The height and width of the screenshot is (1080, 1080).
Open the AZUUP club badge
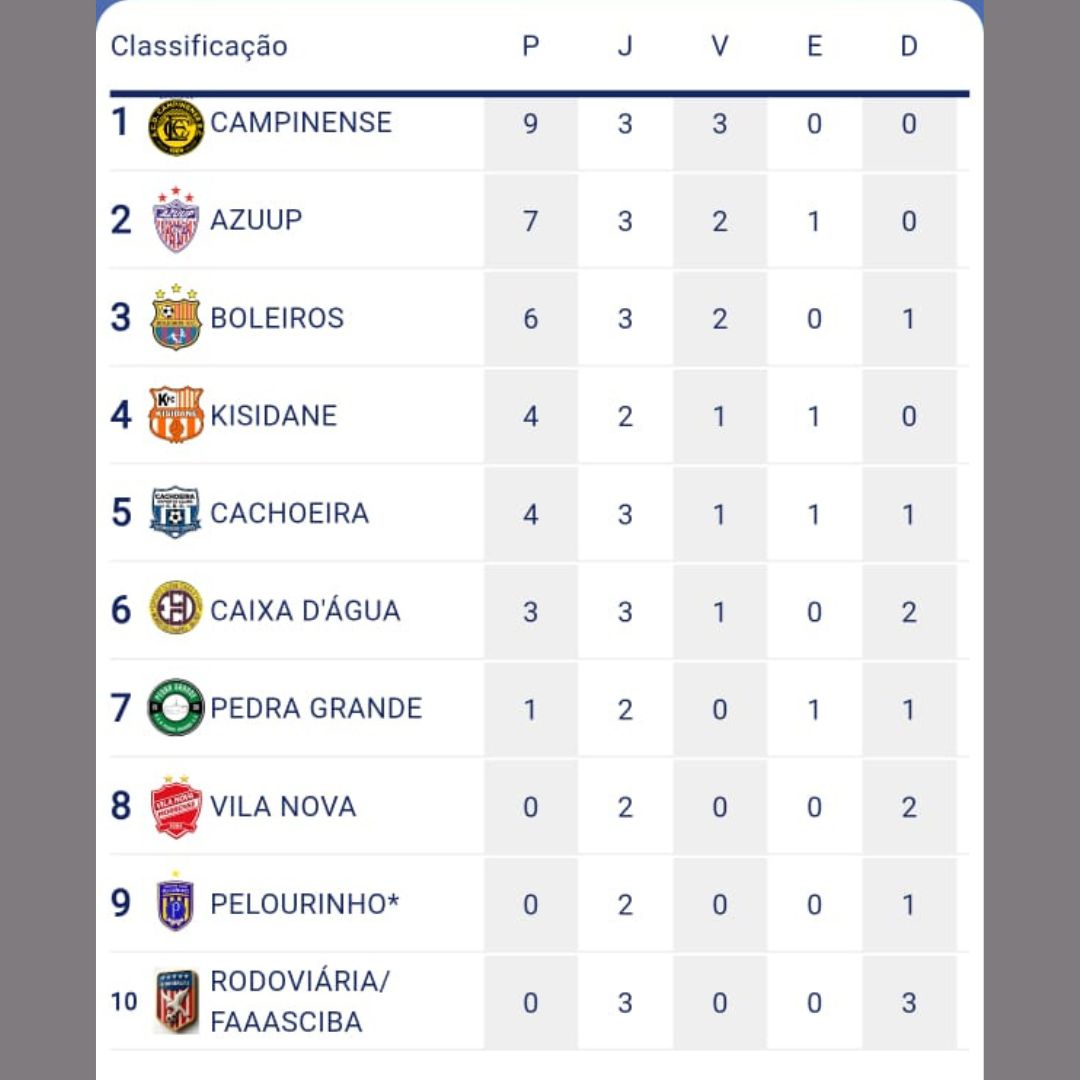(x=176, y=220)
